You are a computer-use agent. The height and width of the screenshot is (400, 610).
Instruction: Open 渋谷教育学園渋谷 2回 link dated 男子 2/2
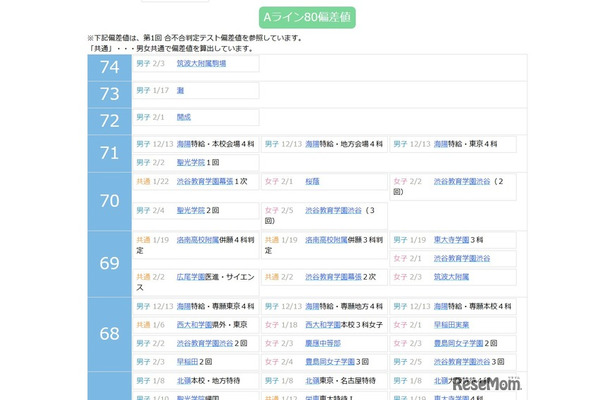pyautogui.click(x=205, y=344)
